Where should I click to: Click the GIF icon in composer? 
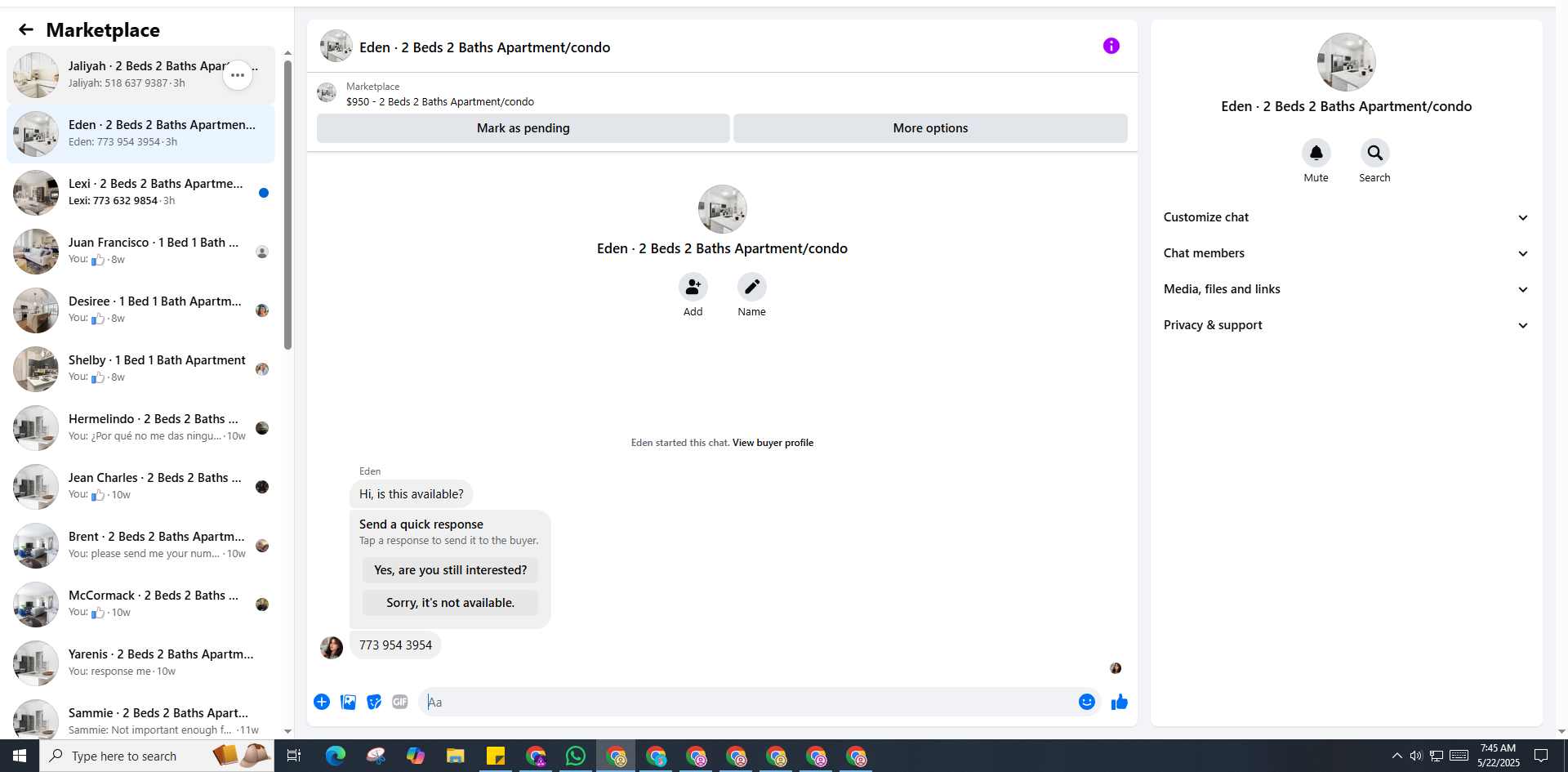399,702
